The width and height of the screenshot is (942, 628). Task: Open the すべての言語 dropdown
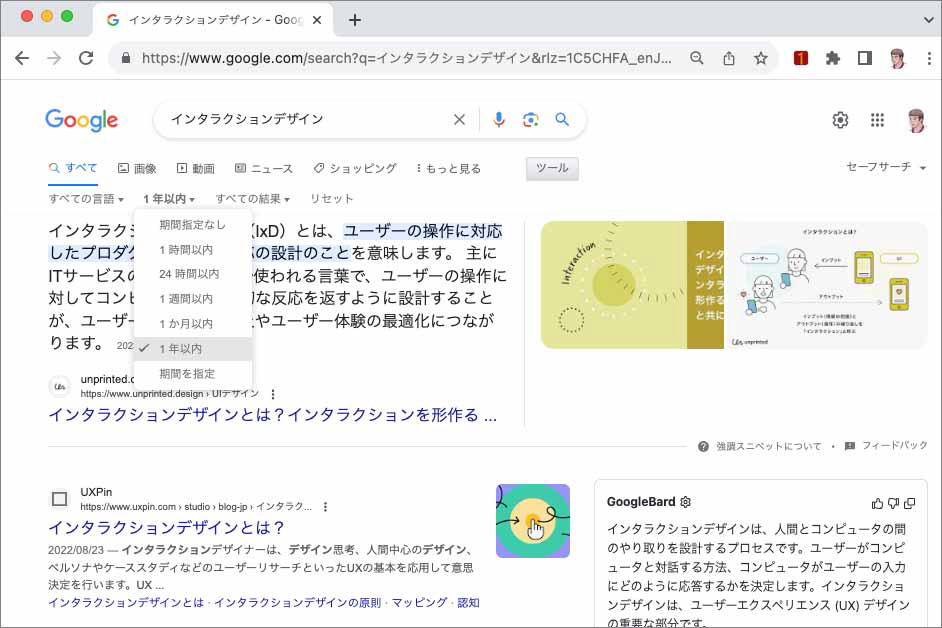tap(85, 198)
